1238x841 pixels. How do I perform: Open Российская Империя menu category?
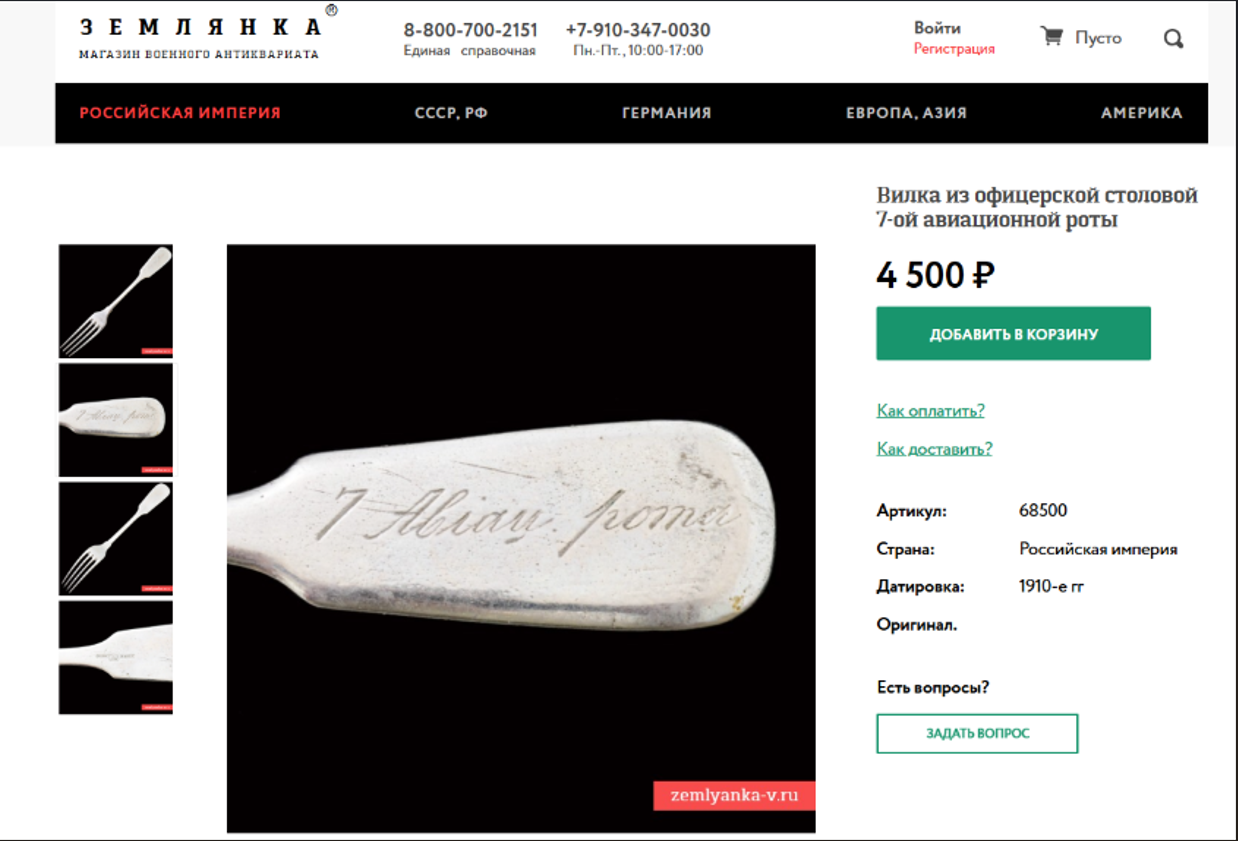point(180,113)
